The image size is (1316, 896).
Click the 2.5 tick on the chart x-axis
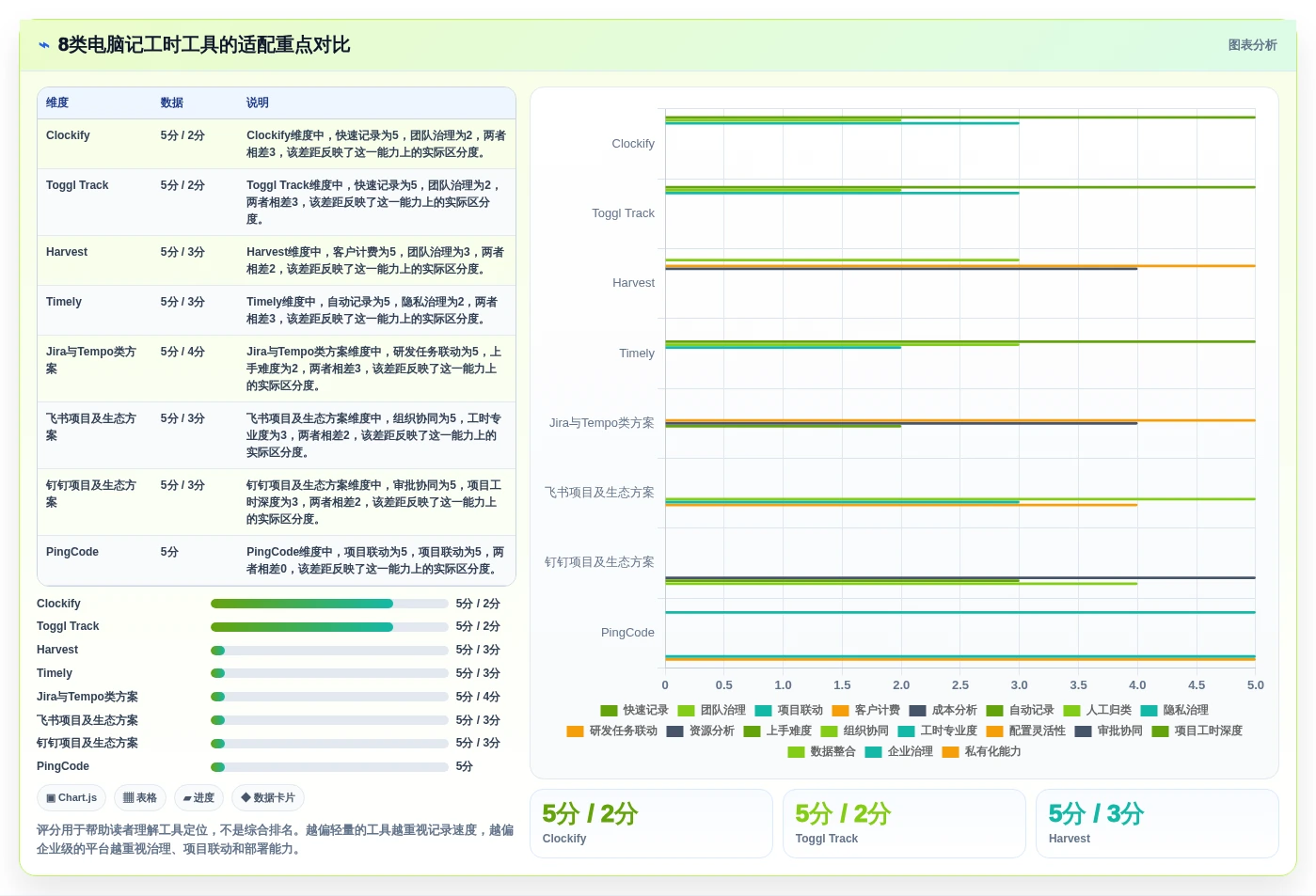click(960, 685)
